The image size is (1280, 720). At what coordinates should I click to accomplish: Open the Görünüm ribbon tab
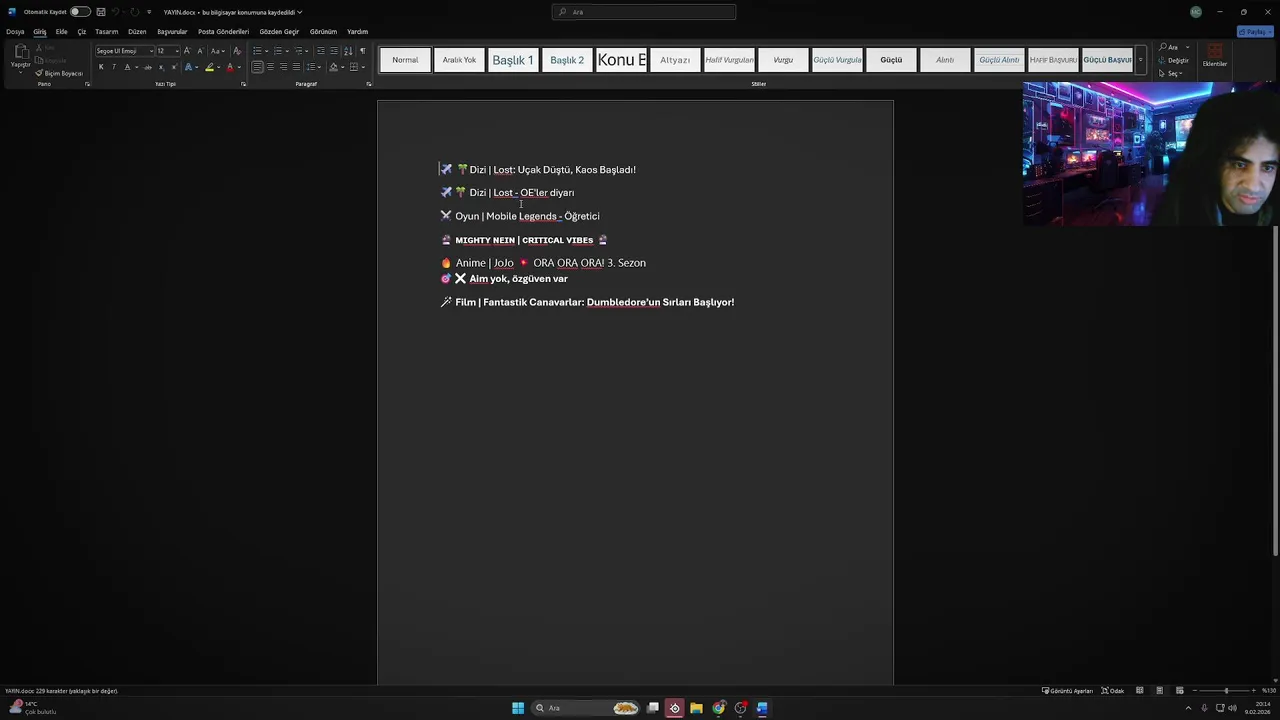tap(323, 31)
